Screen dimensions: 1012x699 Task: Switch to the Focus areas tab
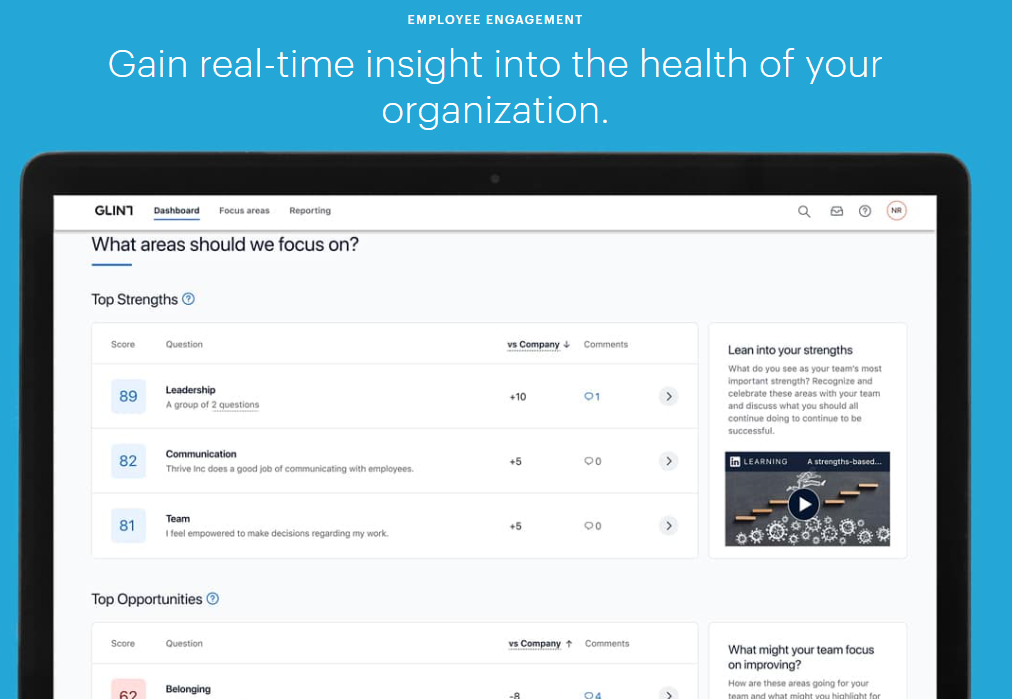coord(244,210)
